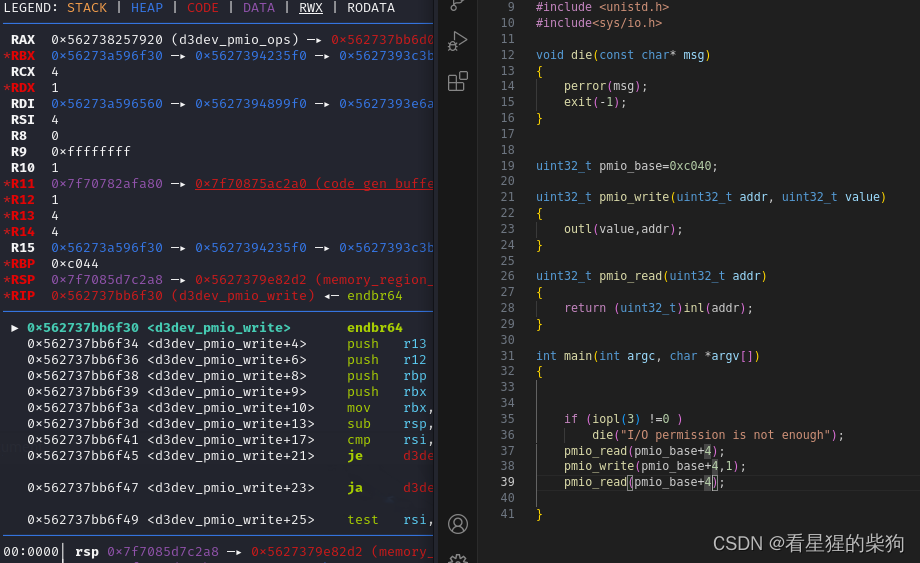
Task: Click the exit(-1) statement
Action: pyautogui.click(x=595, y=102)
